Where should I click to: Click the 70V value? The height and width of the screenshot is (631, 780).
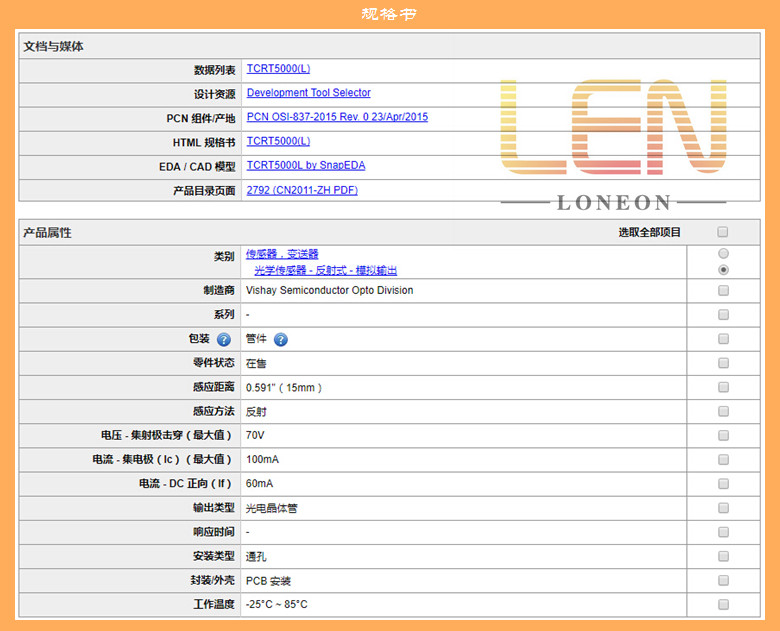(x=255, y=435)
